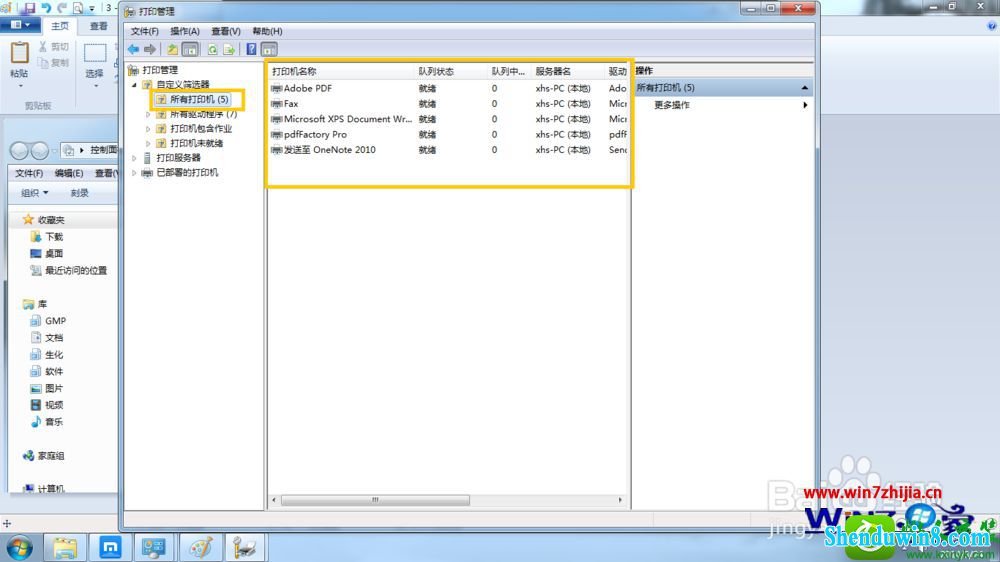Screen dimensions: 1000x562
Task: Select the 所有打印机 (5) filter
Action: (199, 100)
